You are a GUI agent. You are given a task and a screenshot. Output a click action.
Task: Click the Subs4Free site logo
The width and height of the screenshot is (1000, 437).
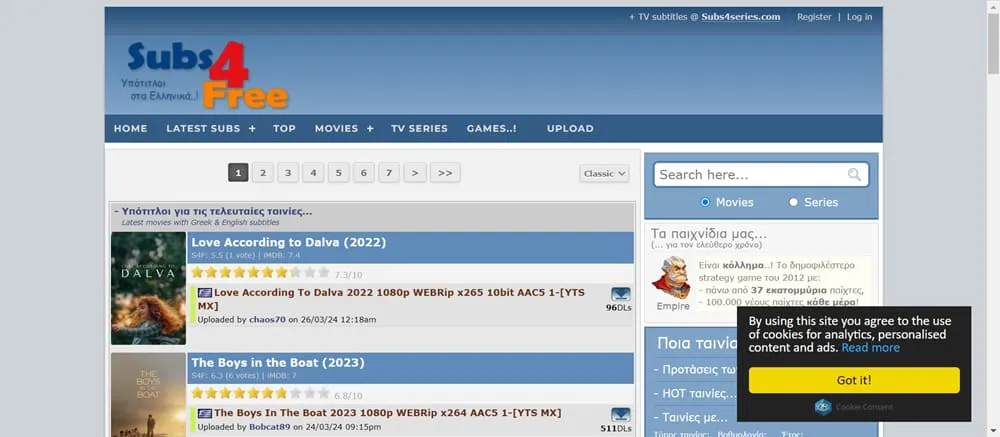click(205, 75)
